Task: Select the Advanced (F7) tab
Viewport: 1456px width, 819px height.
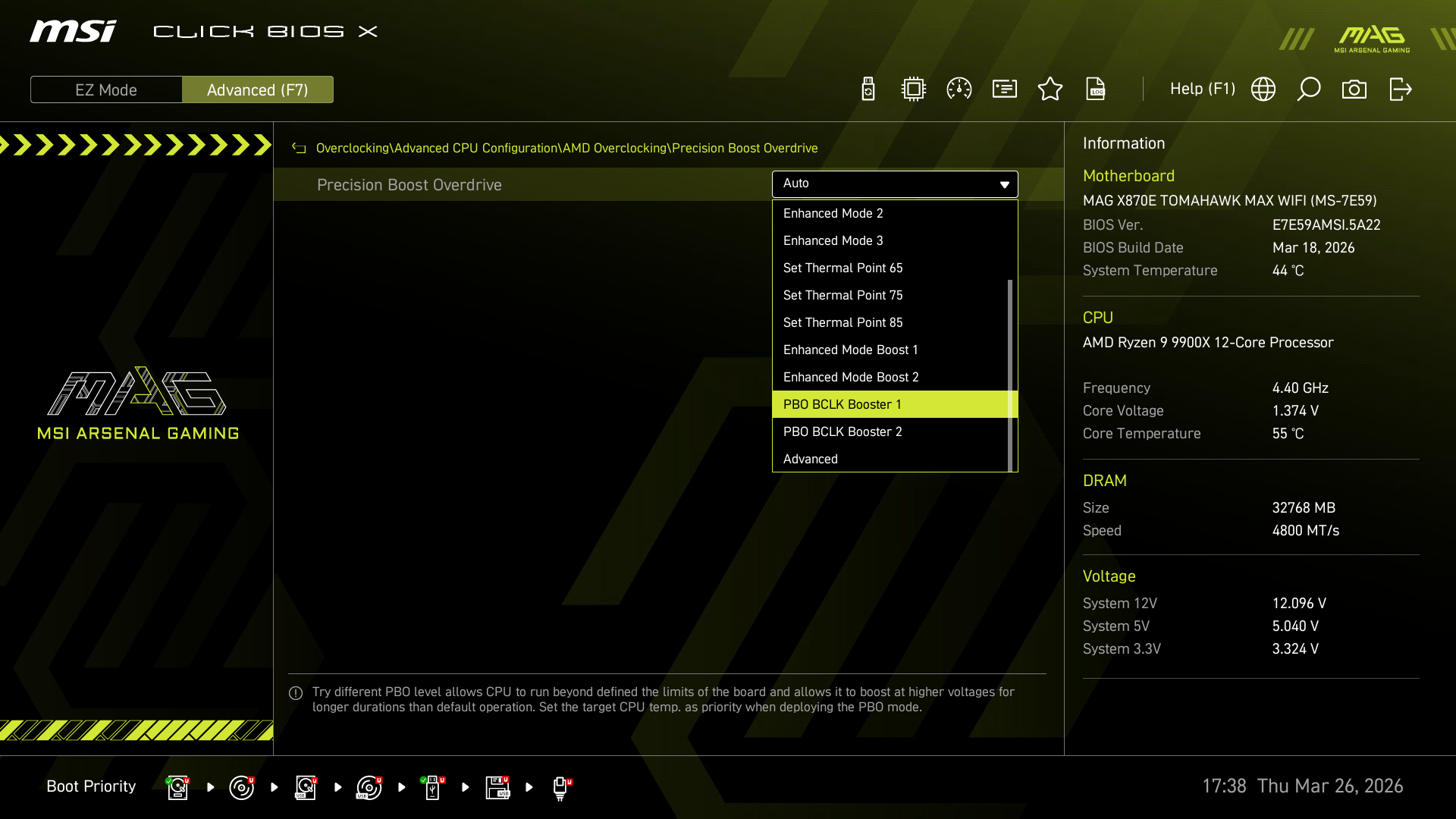Action: [258, 89]
